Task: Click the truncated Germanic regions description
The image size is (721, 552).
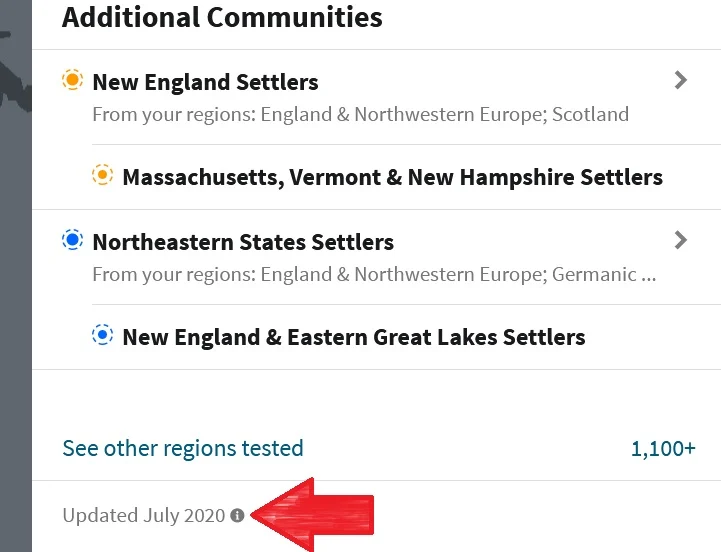Action: (x=374, y=275)
